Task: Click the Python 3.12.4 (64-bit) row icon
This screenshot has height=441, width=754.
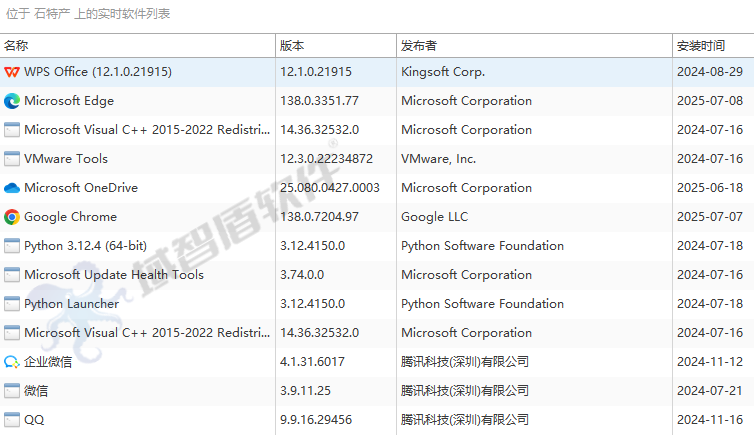Action: [12, 246]
